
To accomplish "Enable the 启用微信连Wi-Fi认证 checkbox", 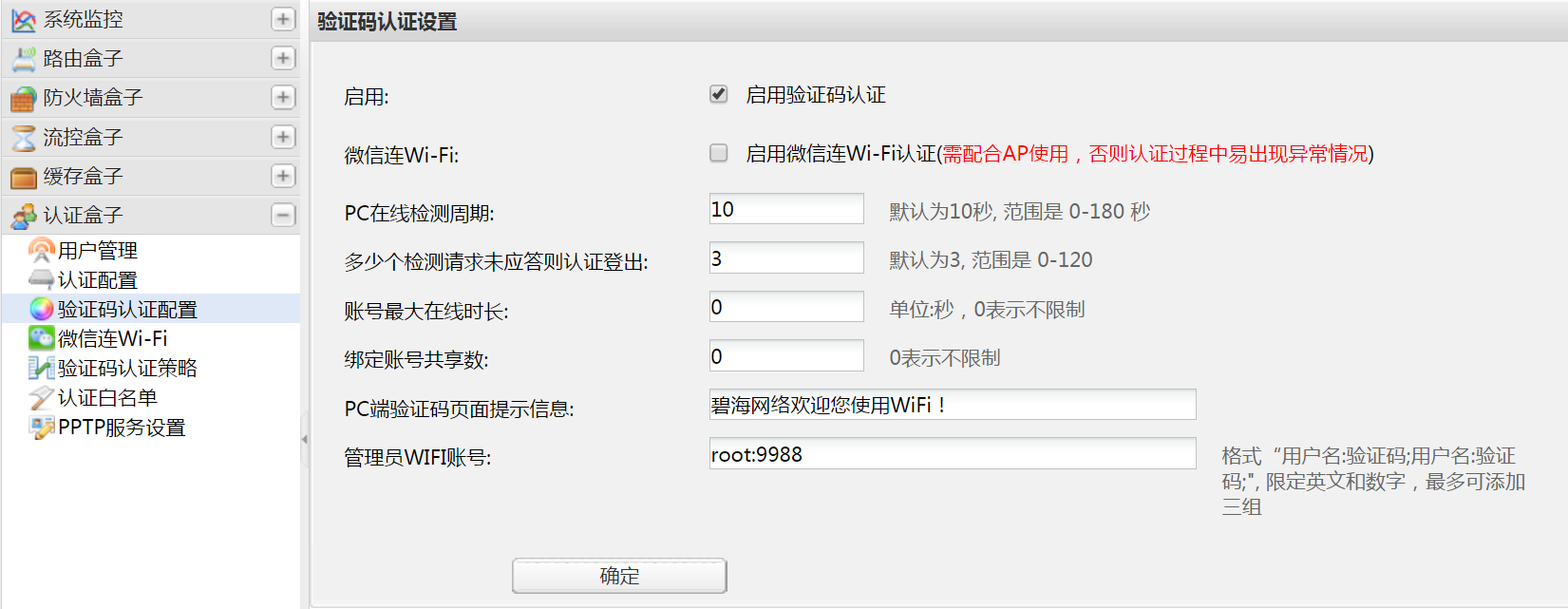I will [719, 153].
